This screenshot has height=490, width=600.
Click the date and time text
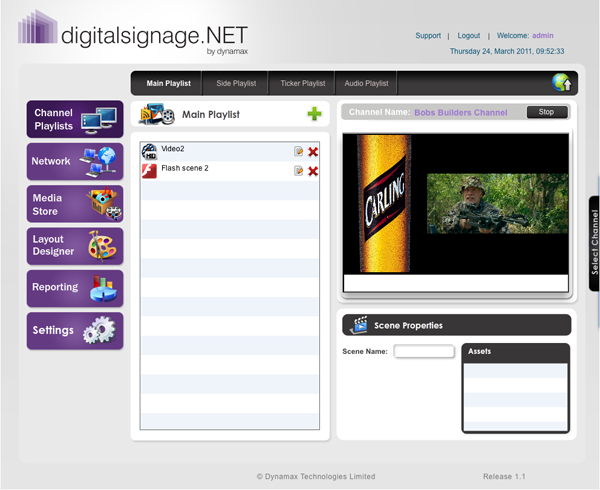click(507, 51)
